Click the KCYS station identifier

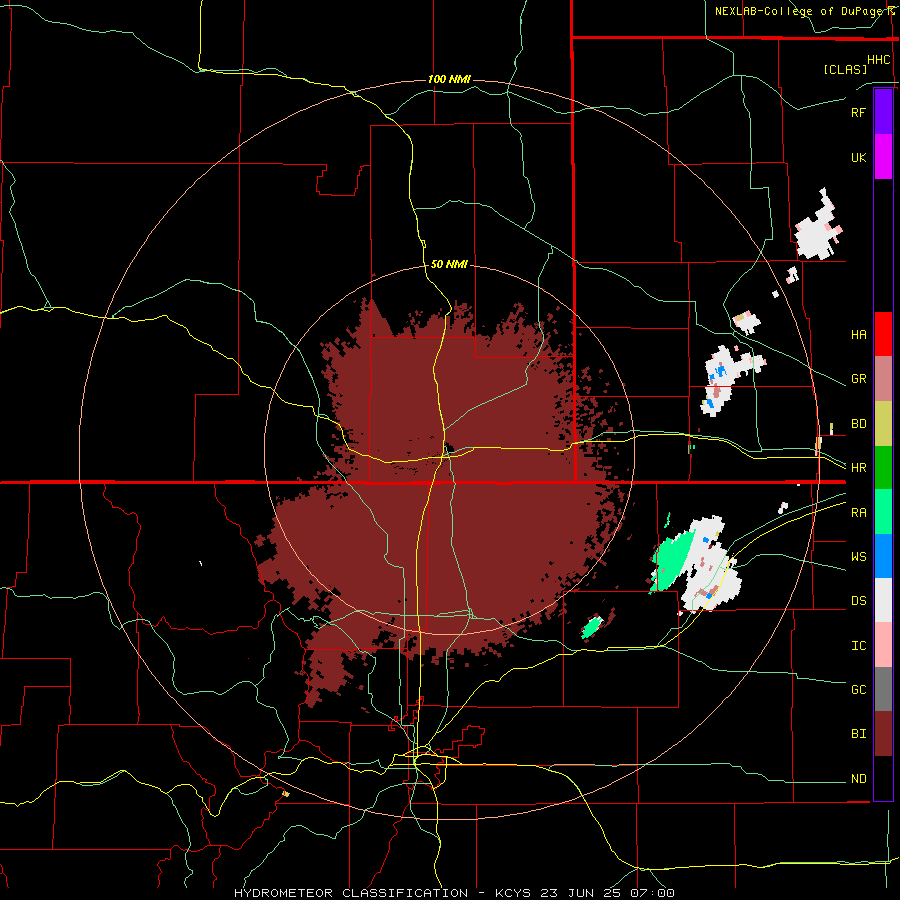click(513, 893)
